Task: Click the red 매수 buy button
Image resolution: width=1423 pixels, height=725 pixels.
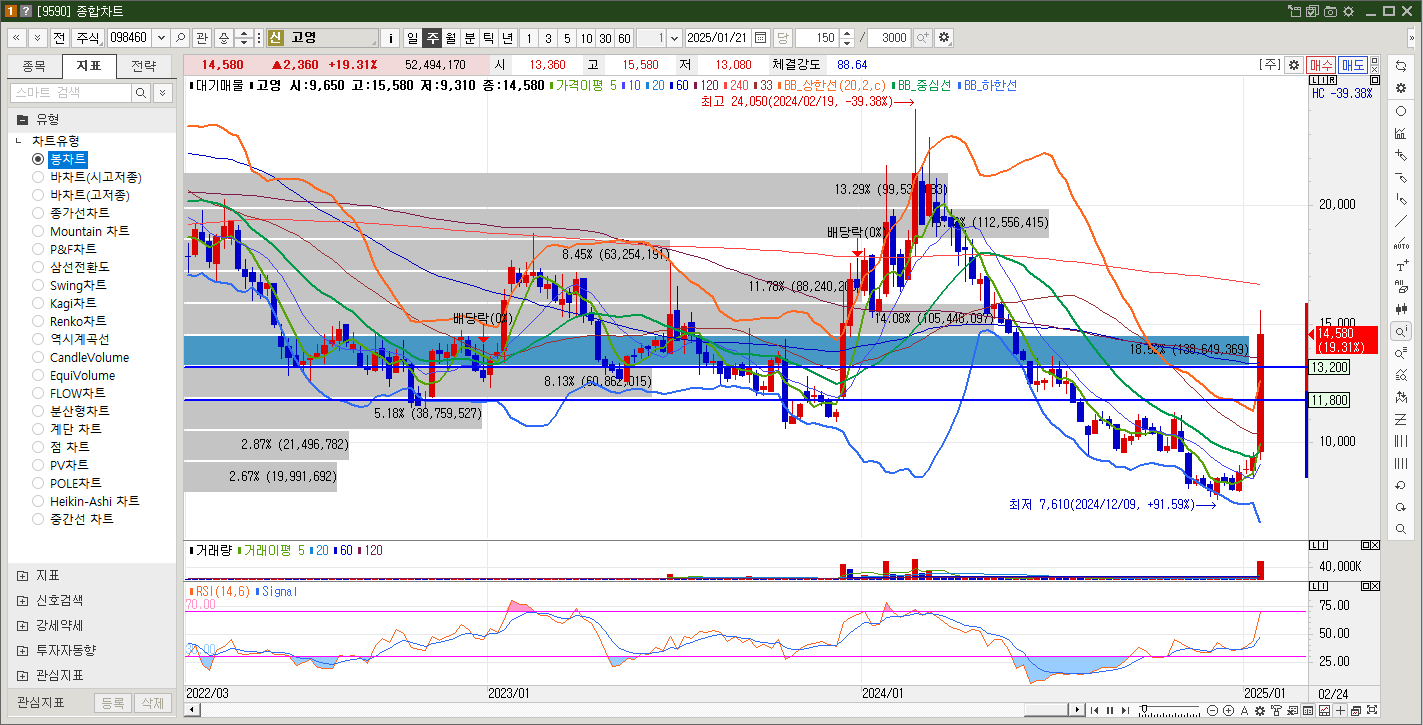Action: (x=1321, y=64)
